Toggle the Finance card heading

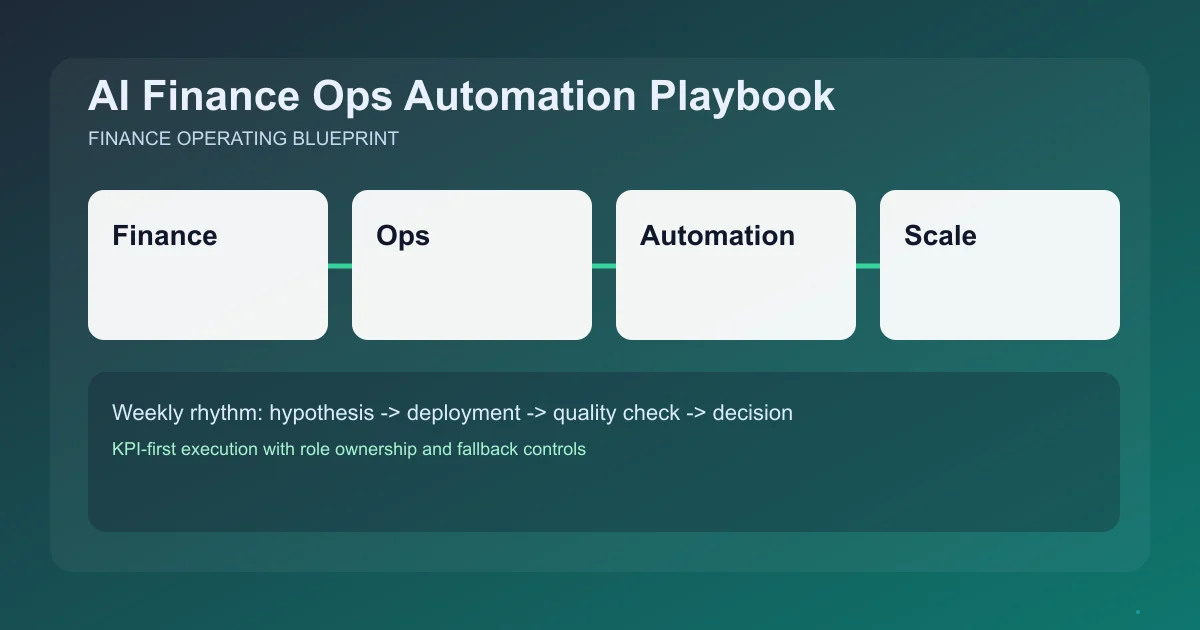pyautogui.click(x=164, y=237)
